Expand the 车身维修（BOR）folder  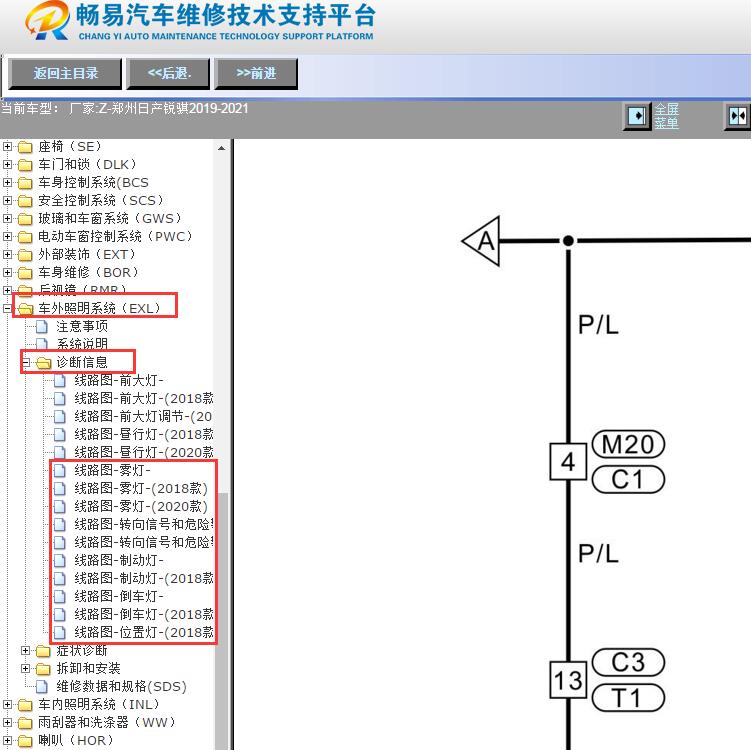pyautogui.click(x=7, y=273)
